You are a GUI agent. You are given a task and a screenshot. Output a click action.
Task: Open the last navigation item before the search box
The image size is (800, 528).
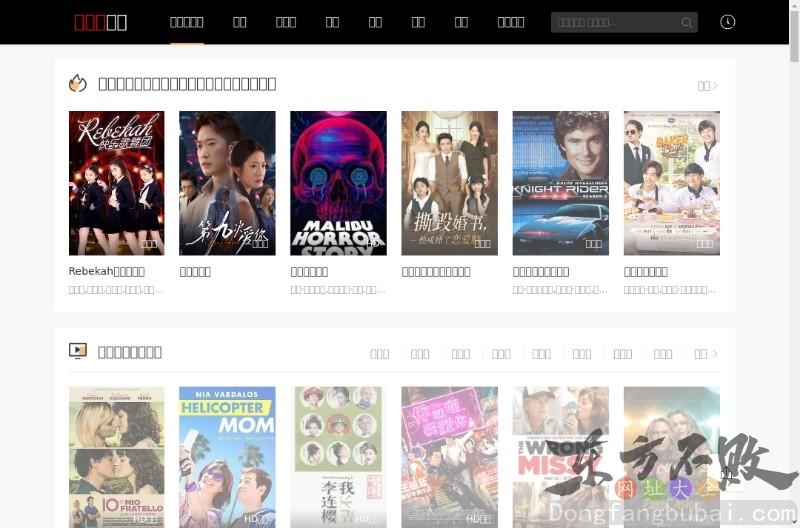tap(510, 22)
